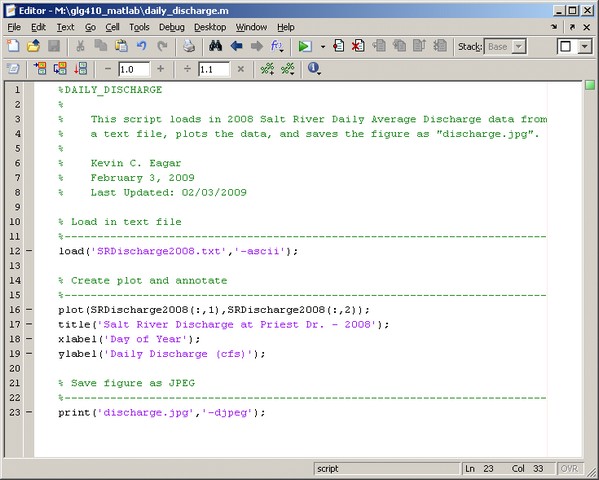This screenshot has height=480, width=599.
Task: Click the divide button beside 1.1
Action: point(187,69)
